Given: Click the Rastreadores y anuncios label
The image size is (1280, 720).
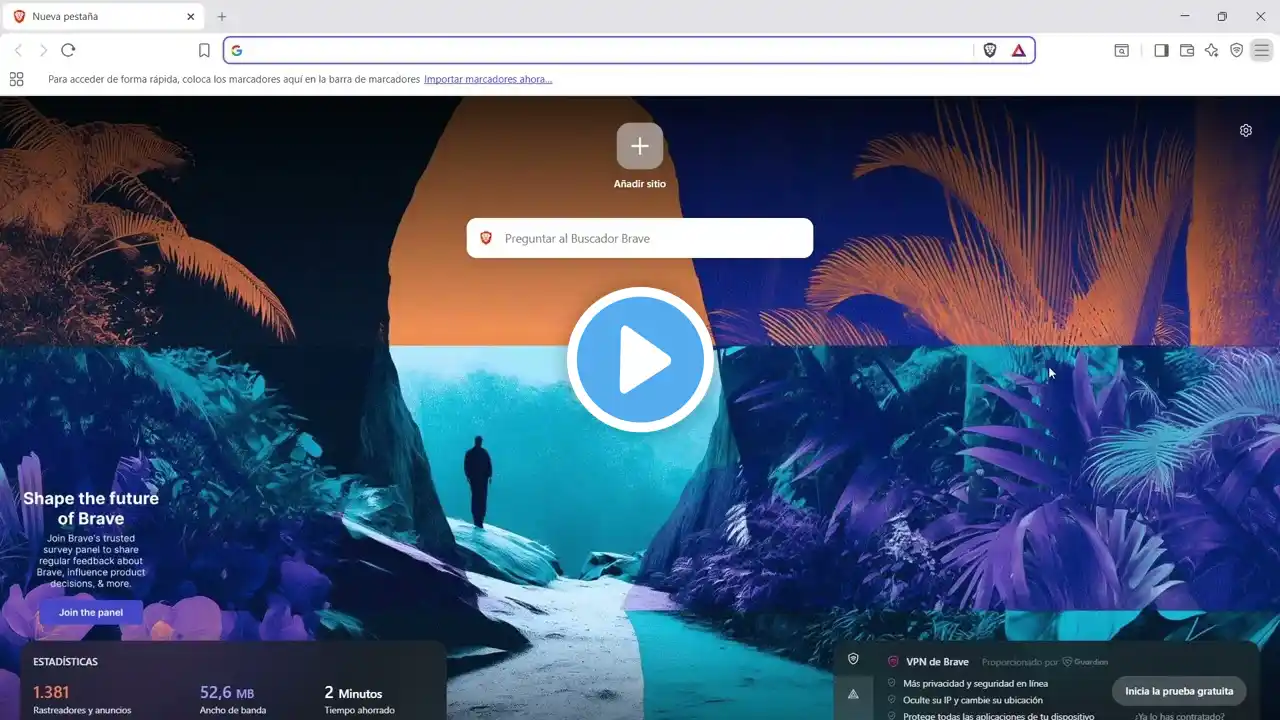Looking at the screenshot, I should coord(82,710).
